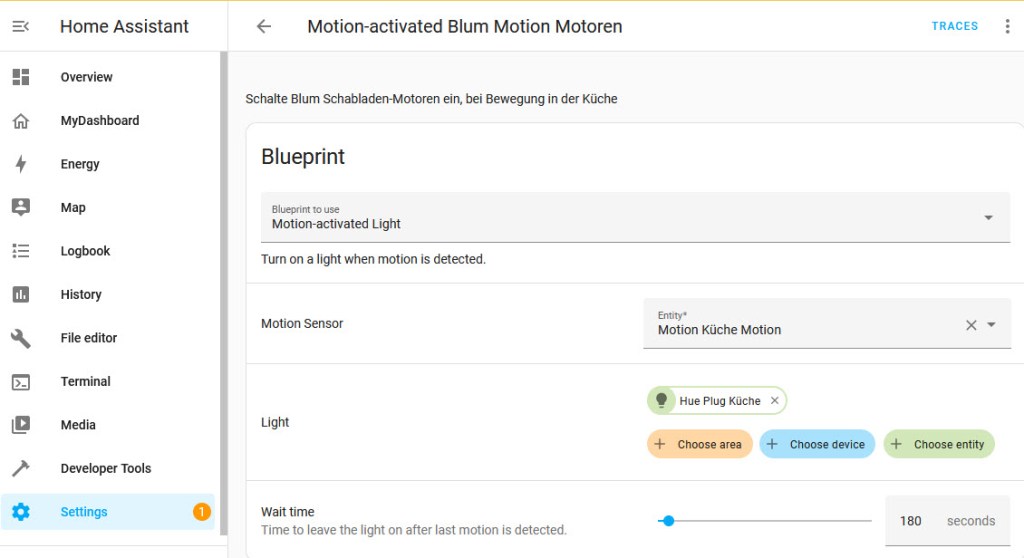1024x558 pixels.
Task: Go back with the arrow icon
Action: click(264, 27)
